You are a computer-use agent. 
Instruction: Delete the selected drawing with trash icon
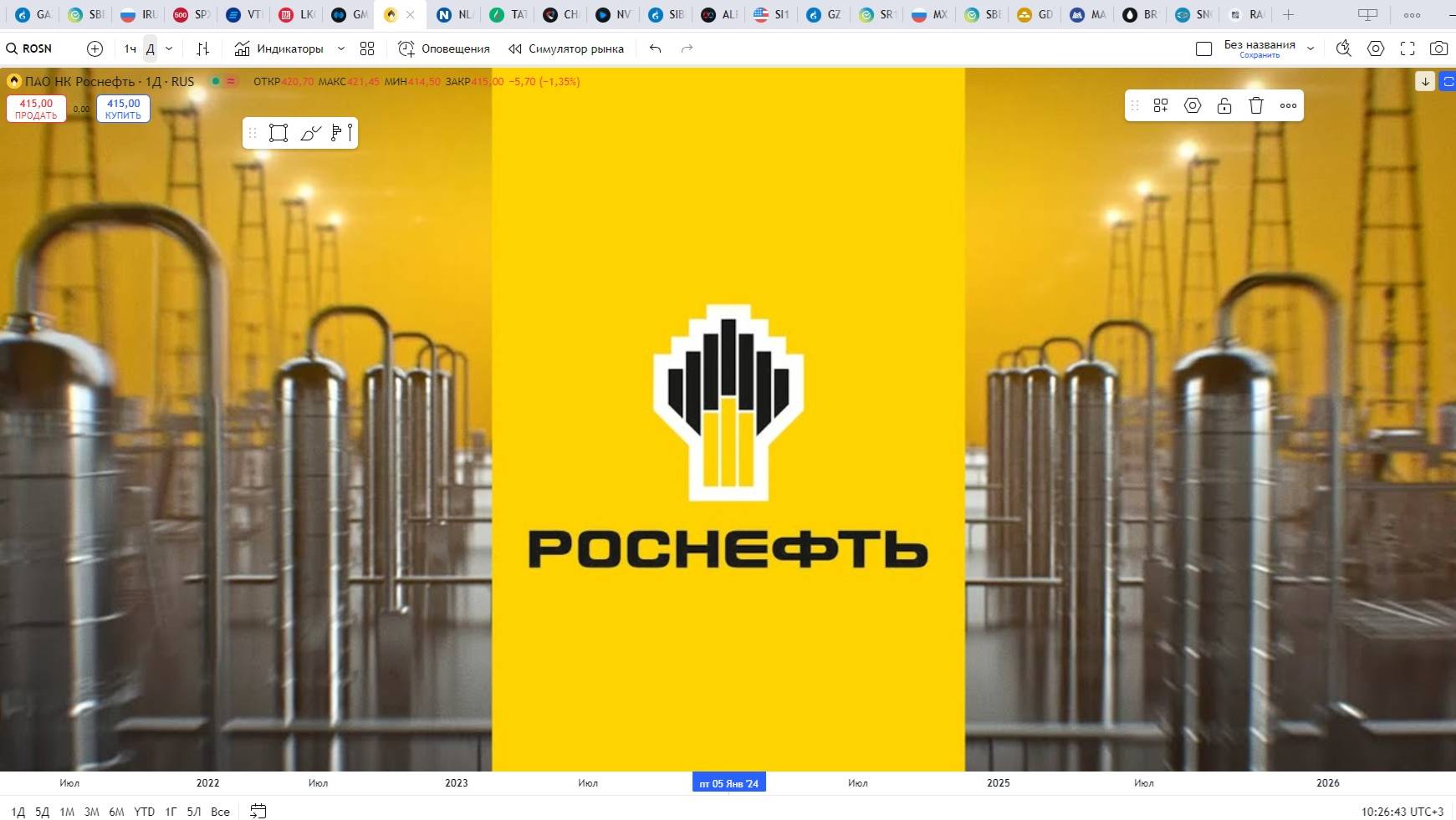click(x=1256, y=105)
